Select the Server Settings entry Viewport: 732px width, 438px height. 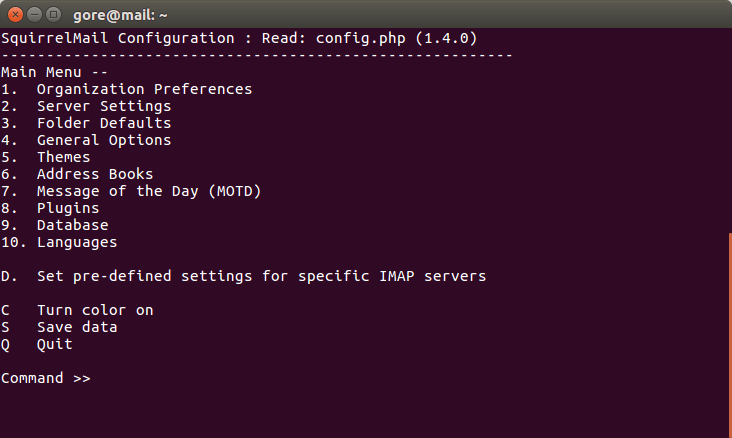tap(103, 106)
